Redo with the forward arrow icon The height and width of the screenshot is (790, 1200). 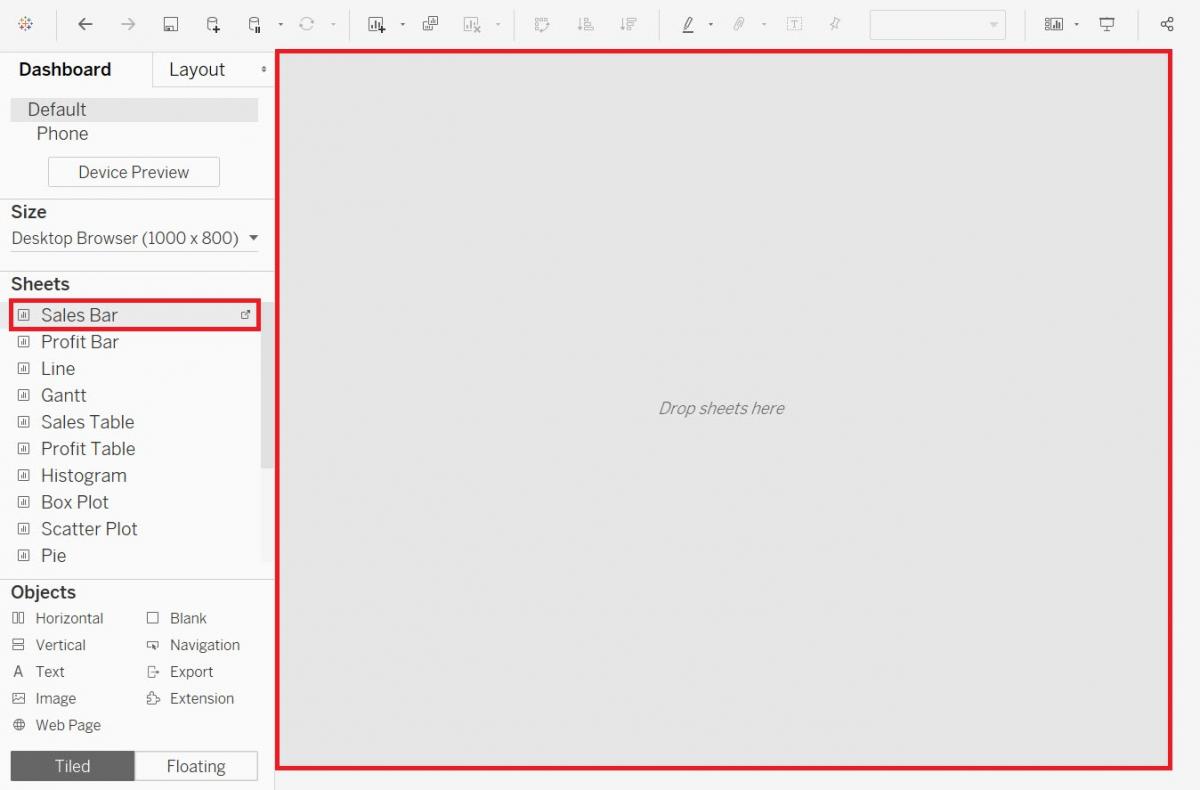[x=128, y=24]
